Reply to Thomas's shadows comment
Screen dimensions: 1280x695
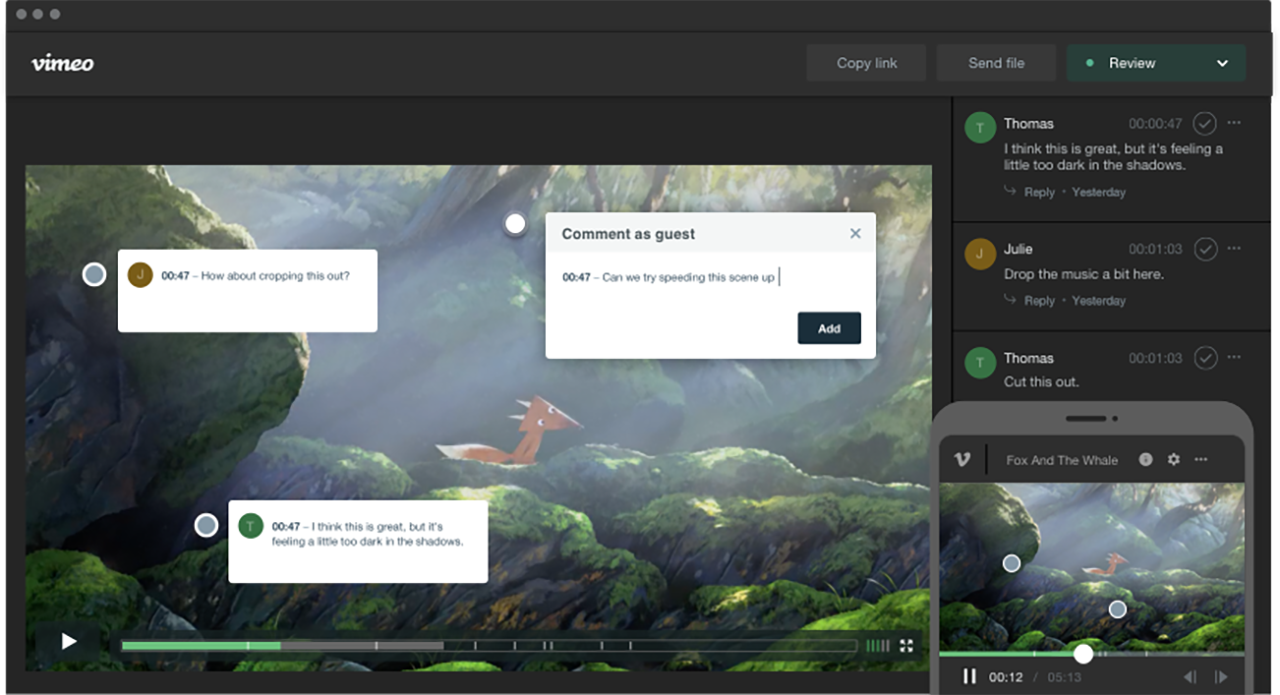[x=1039, y=192]
